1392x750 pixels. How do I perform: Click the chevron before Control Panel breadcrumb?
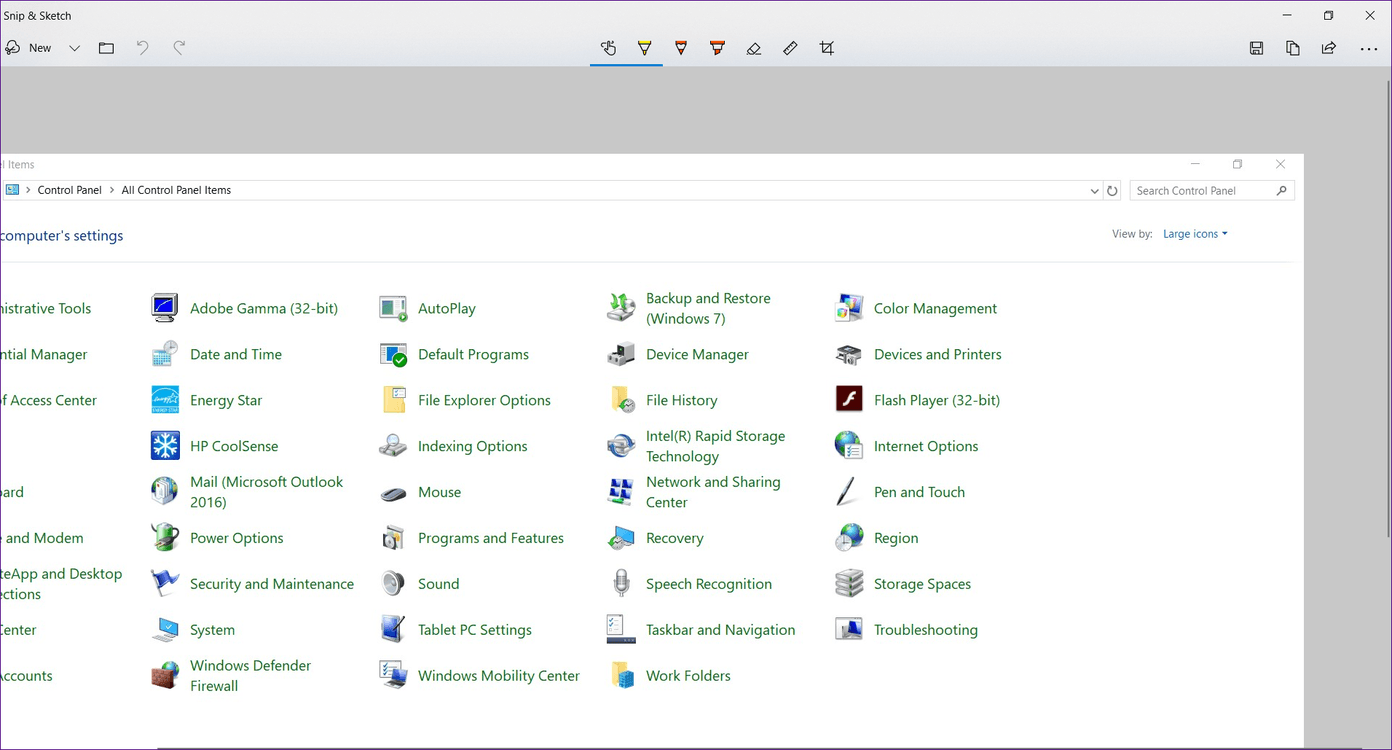28,190
